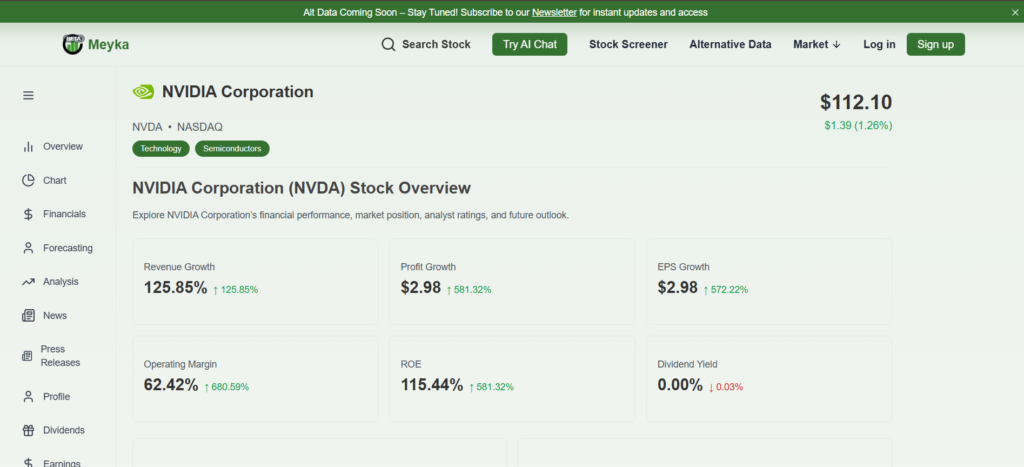Open the Stock Screener page

(x=628, y=44)
